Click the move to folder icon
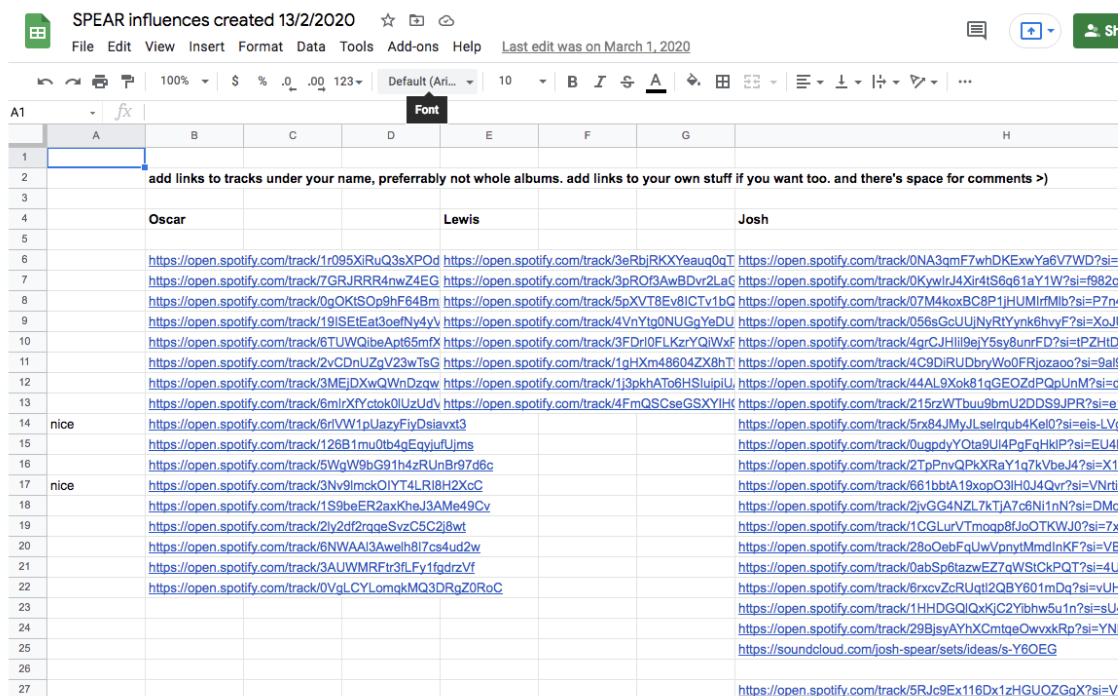This screenshot has width=1118, height=696. coord(417,20)
